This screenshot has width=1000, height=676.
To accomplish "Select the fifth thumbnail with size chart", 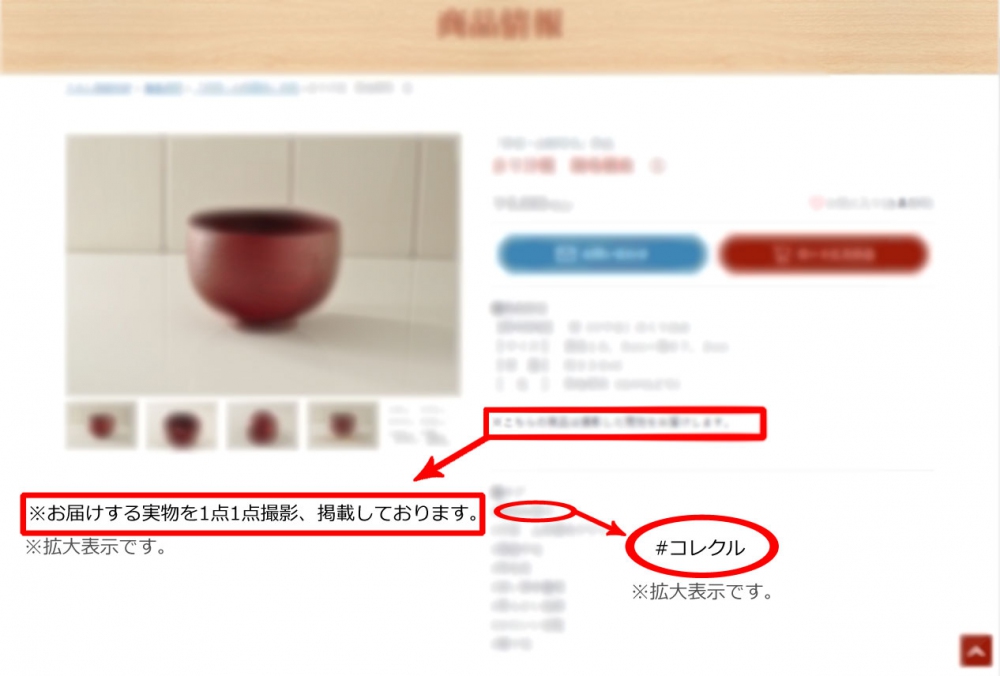I will coord(418,425).
